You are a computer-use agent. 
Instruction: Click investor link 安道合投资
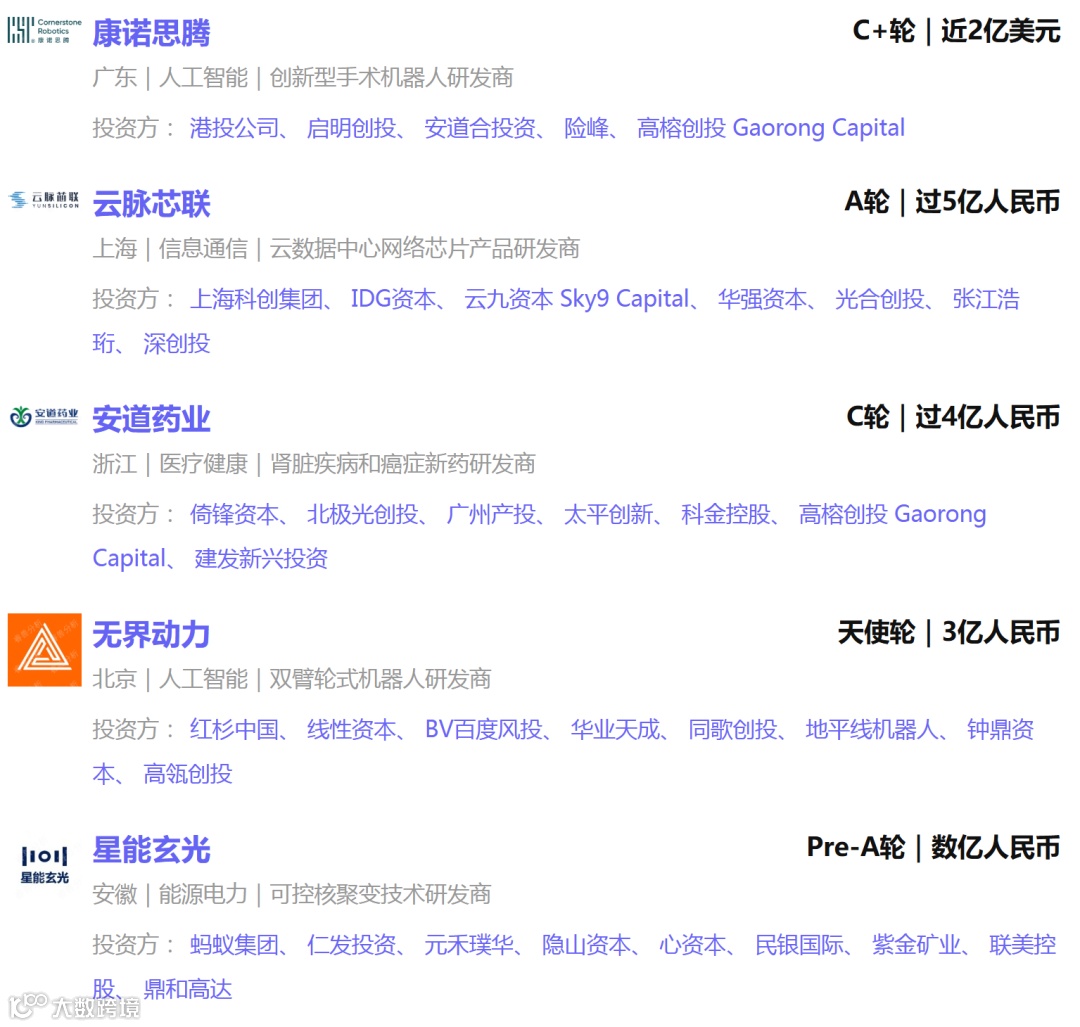[x=480, y=128]
